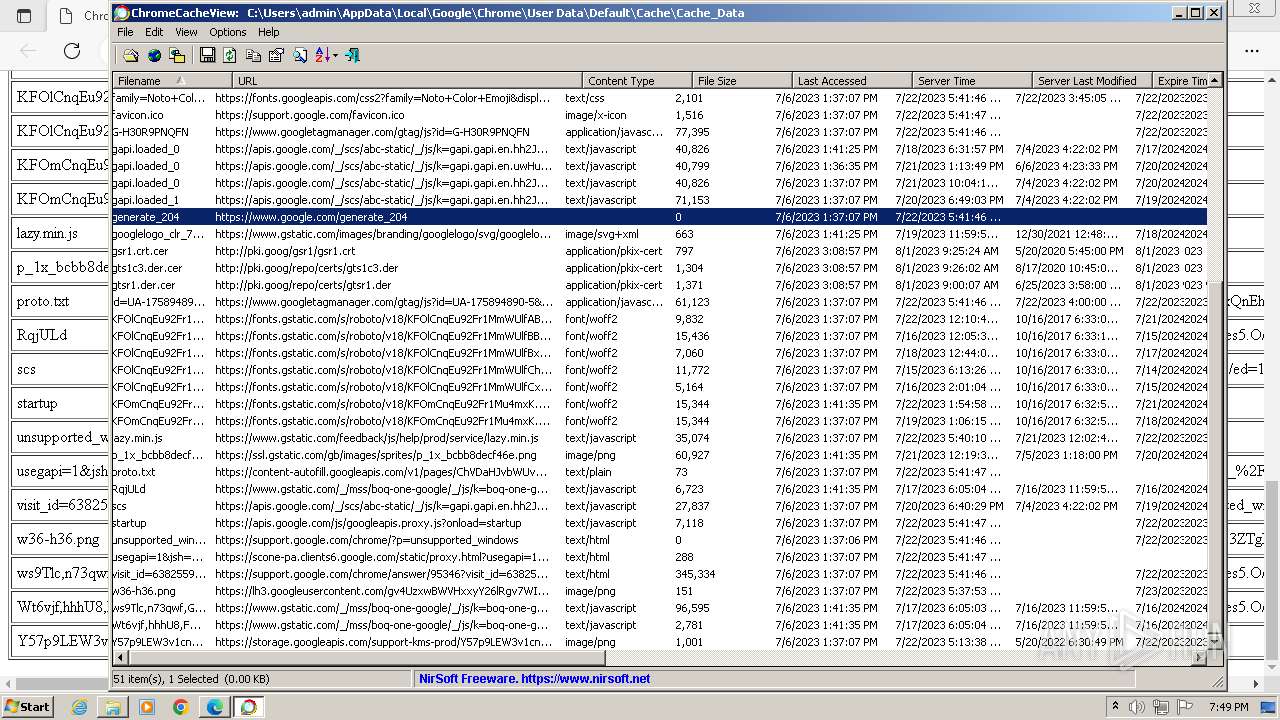Open Google Chrome from taskbar
This screenshot has height=720, width=1280.
181,707
